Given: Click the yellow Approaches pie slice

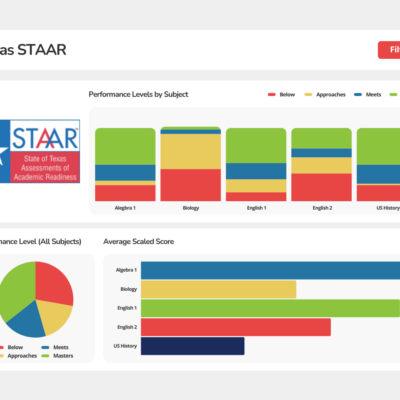Looking at the screenshot, I should (55, 315).
